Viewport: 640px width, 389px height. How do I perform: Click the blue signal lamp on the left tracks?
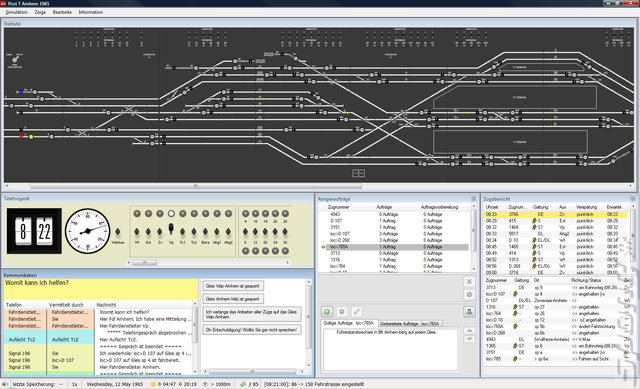click(x=21, y=92)
